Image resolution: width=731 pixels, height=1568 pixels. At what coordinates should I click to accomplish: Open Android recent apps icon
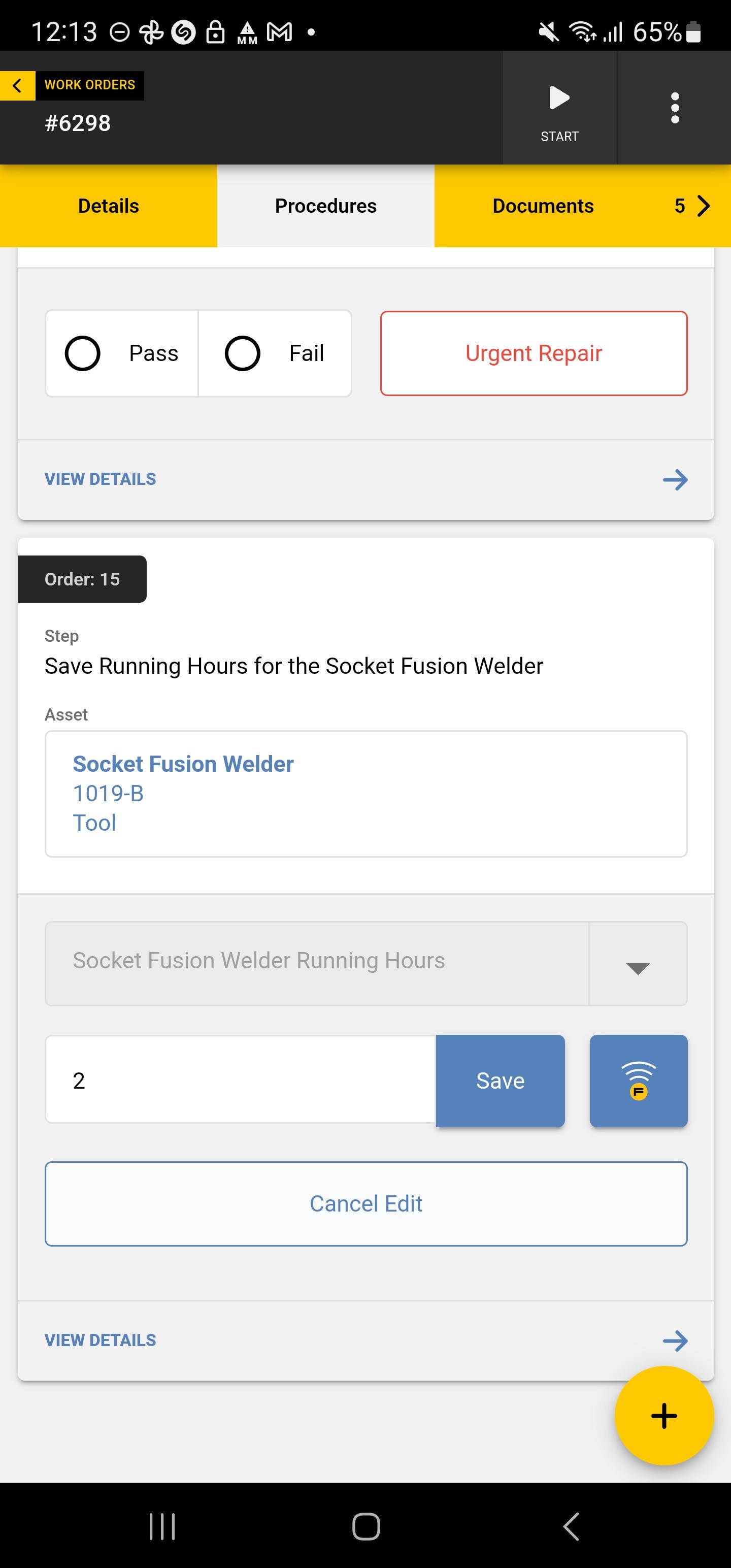pyautogui.click(x=162, y=1526)
